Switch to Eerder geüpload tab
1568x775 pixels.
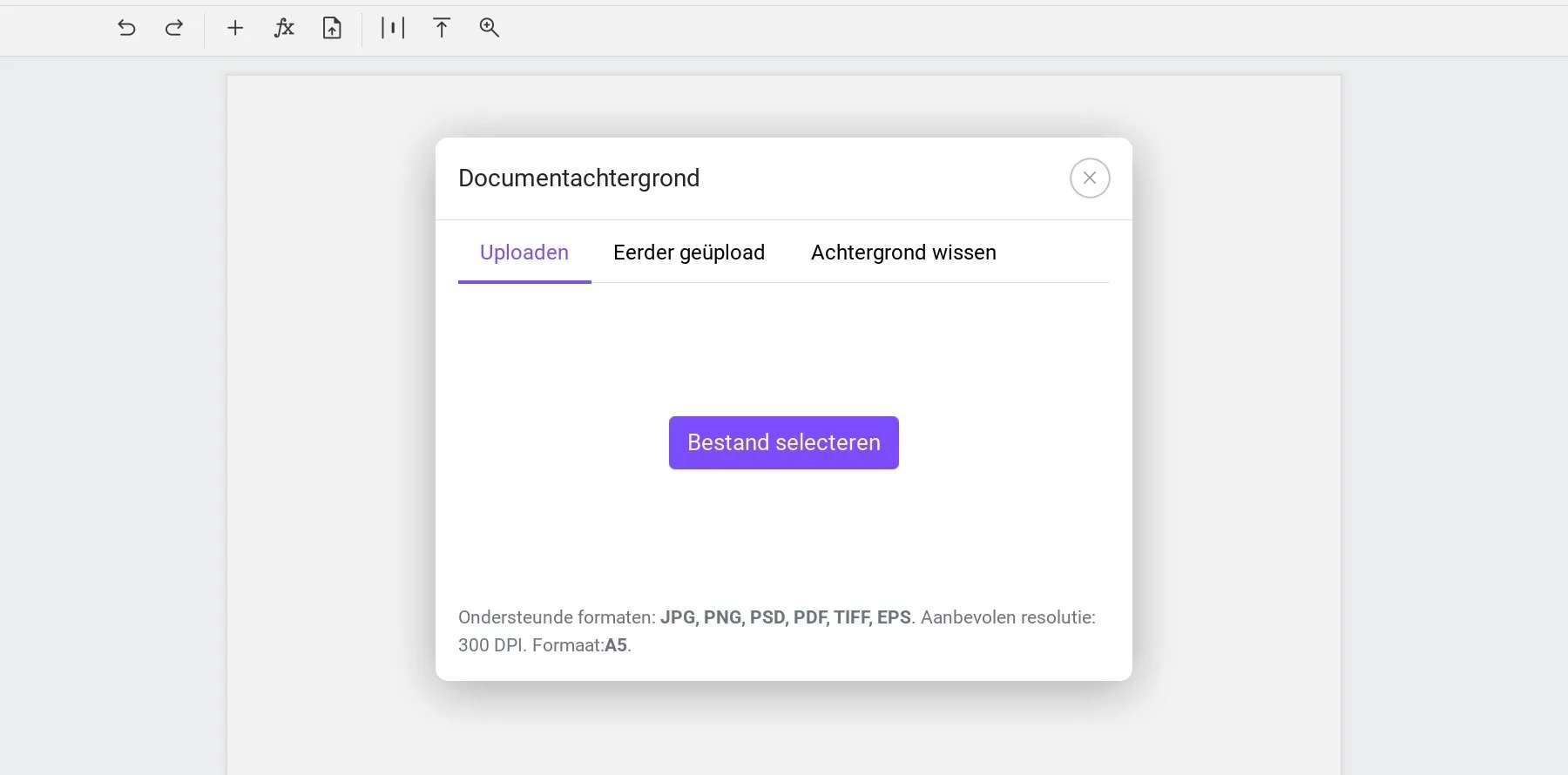tap(689, 253)
